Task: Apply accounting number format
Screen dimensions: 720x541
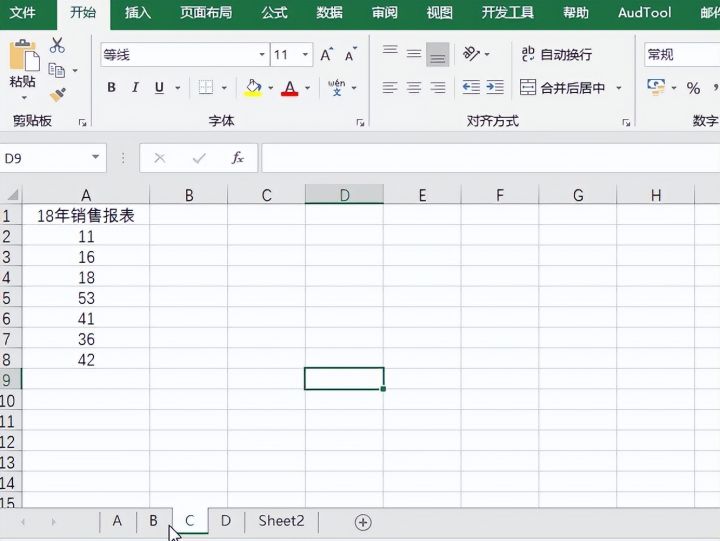Action: pyautogui.click(x=656, y=87)
